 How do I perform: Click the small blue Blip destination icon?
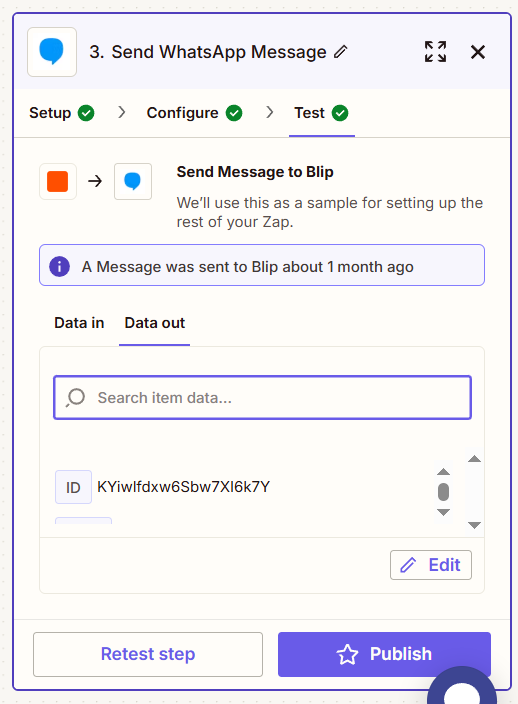133,181
